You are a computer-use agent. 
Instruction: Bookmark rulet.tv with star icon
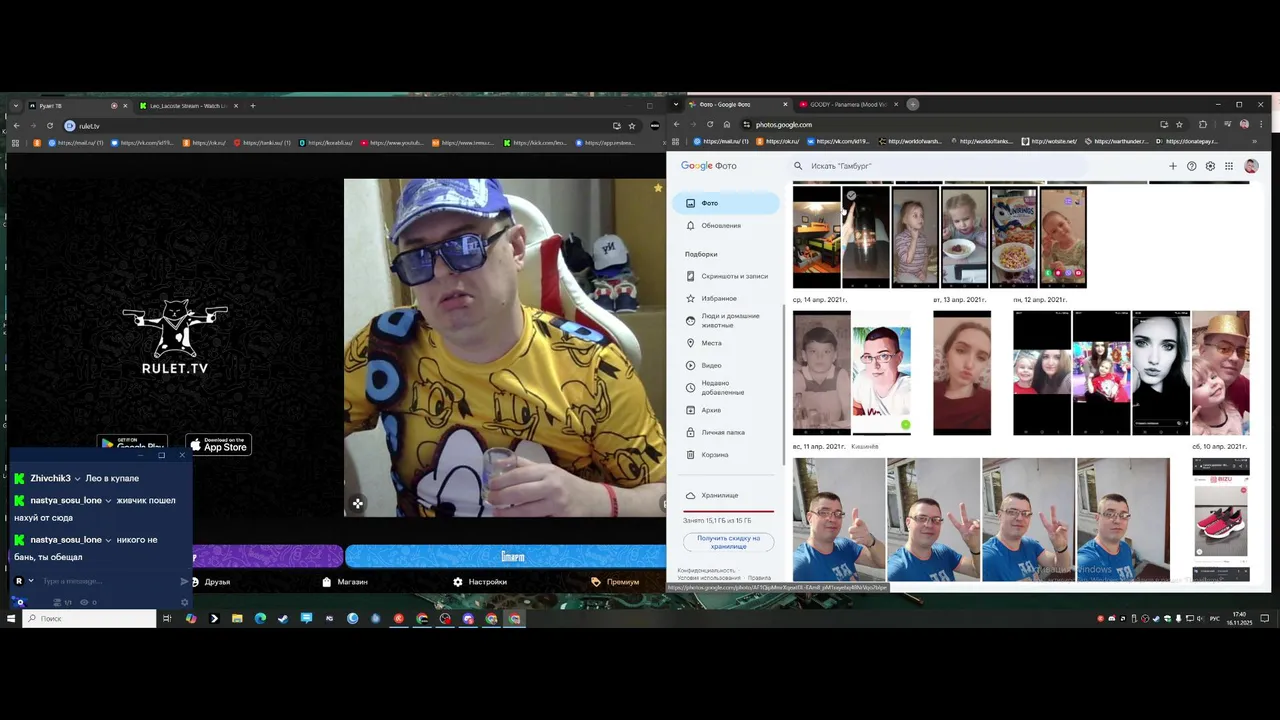632,126
